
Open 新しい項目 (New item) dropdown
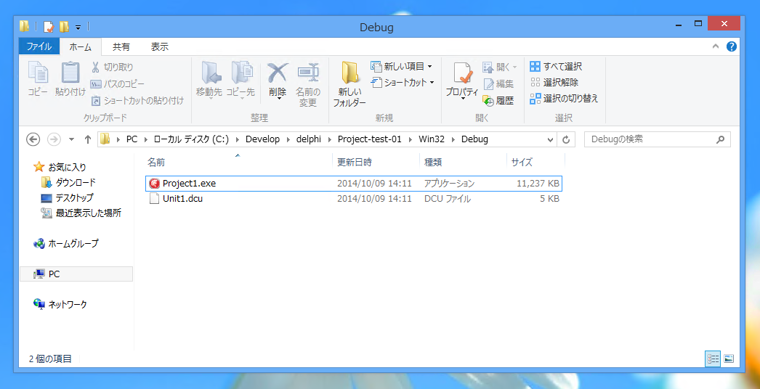point(402,66)
